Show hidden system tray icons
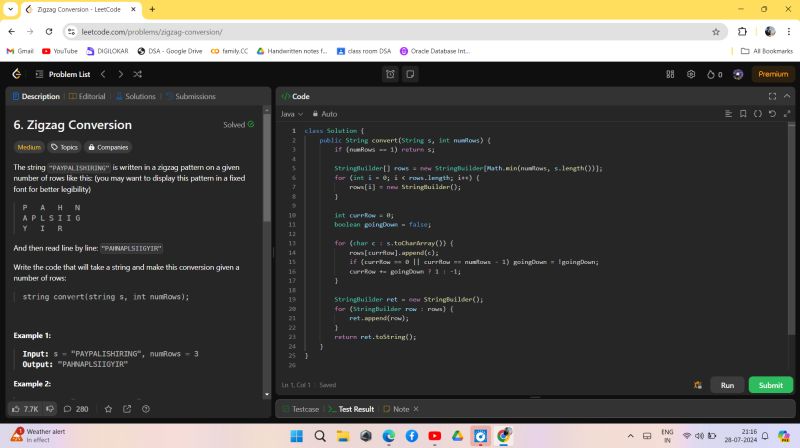 tap(631, 436)
